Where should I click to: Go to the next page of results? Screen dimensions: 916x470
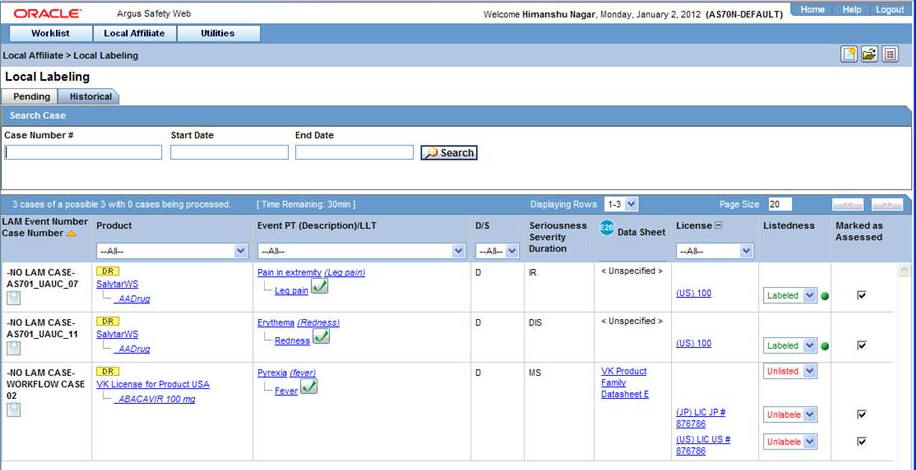(887, 205)
